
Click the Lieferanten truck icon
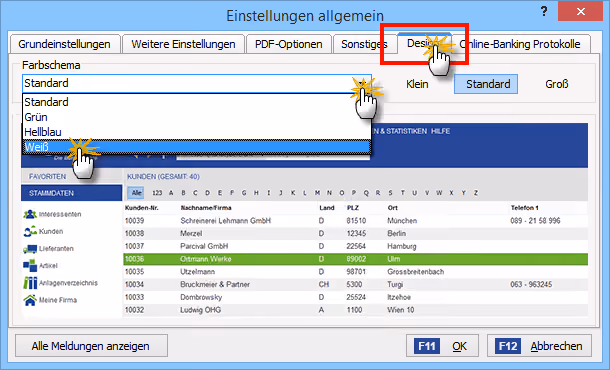[x=30, y=249]
